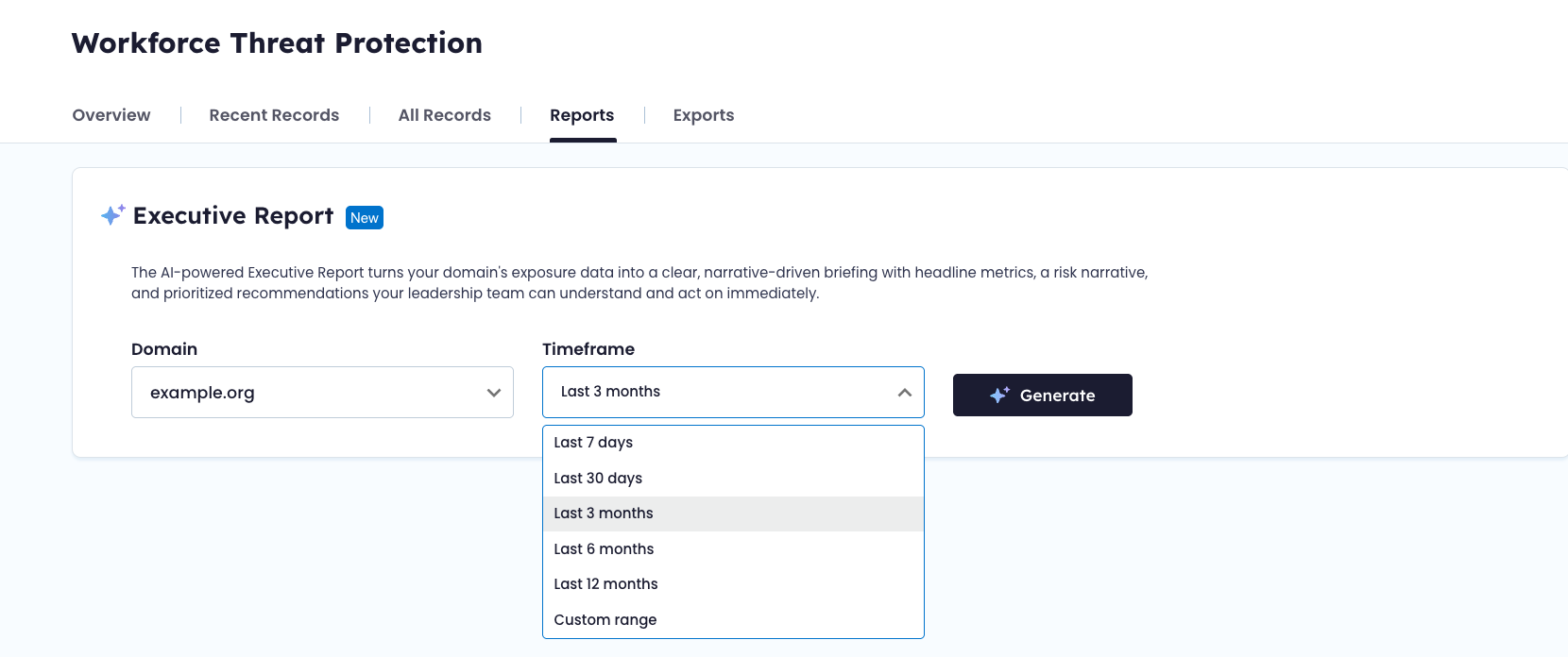Click the New badge
1568x657 pixels.
(x=365, y=218)
